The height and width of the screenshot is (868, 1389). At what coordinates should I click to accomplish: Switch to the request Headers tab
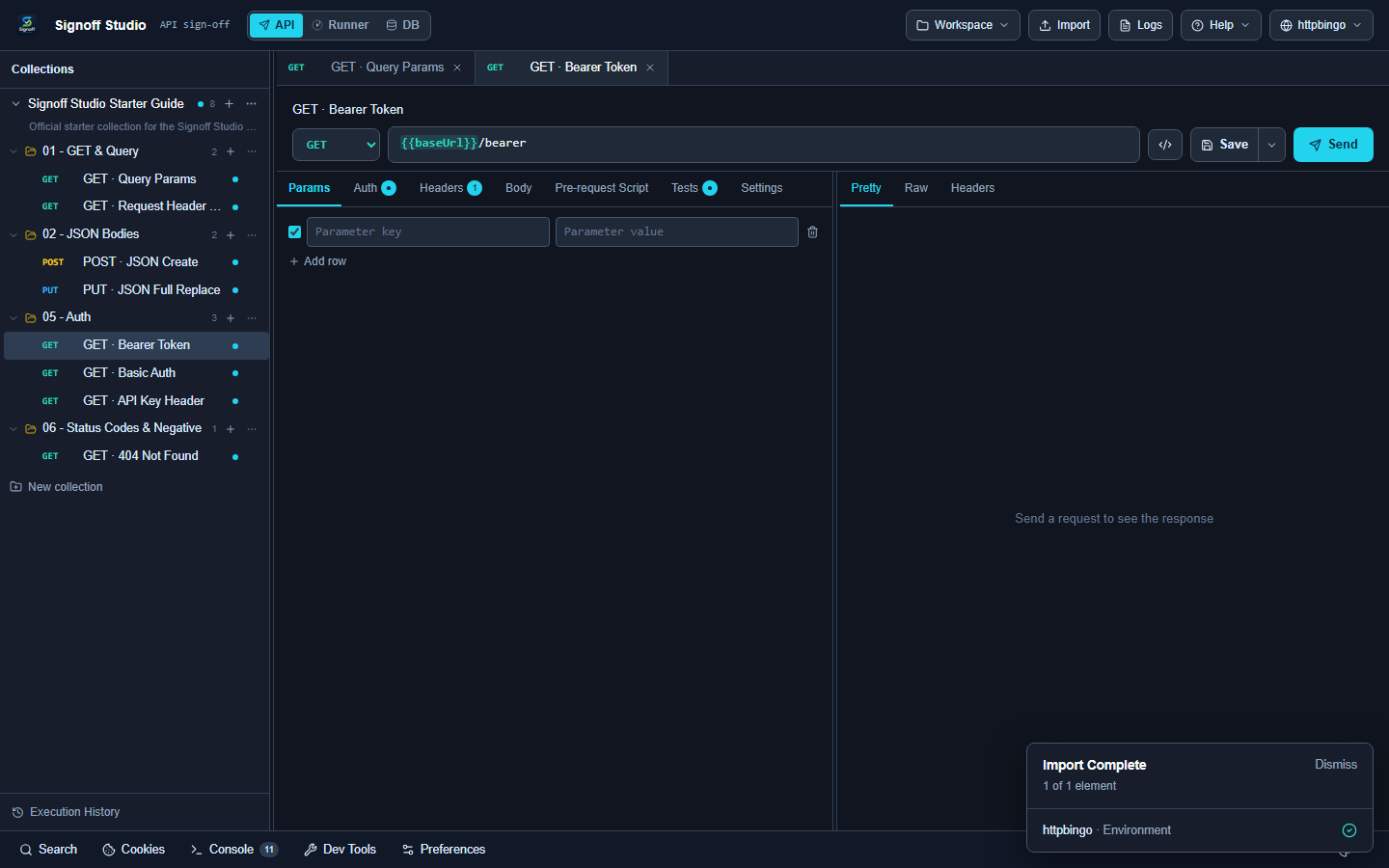[x=450, y=188]
